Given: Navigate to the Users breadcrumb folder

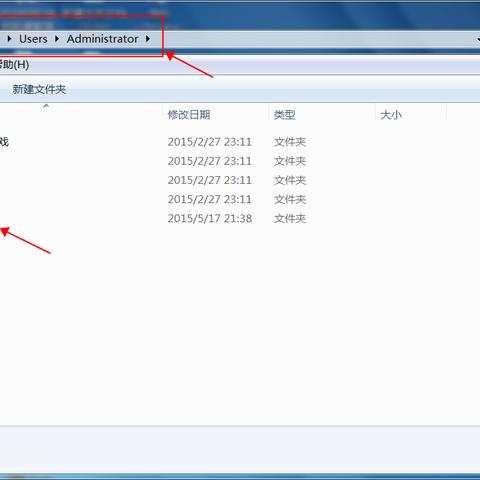Looking at the screenshot, I should tap(33, 39).
